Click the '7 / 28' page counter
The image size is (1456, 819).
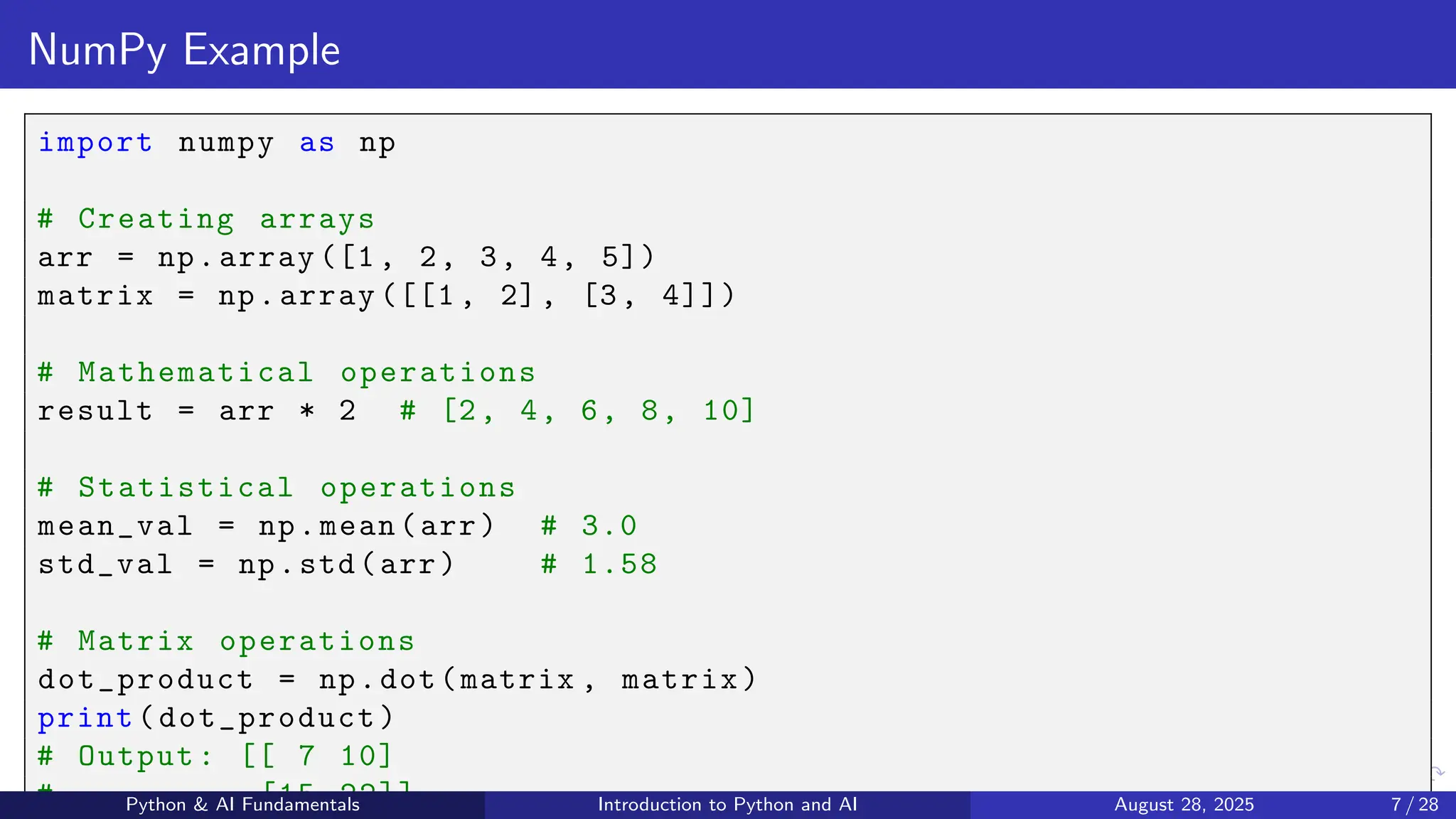pyautogui.click(x=1415, y=805)
